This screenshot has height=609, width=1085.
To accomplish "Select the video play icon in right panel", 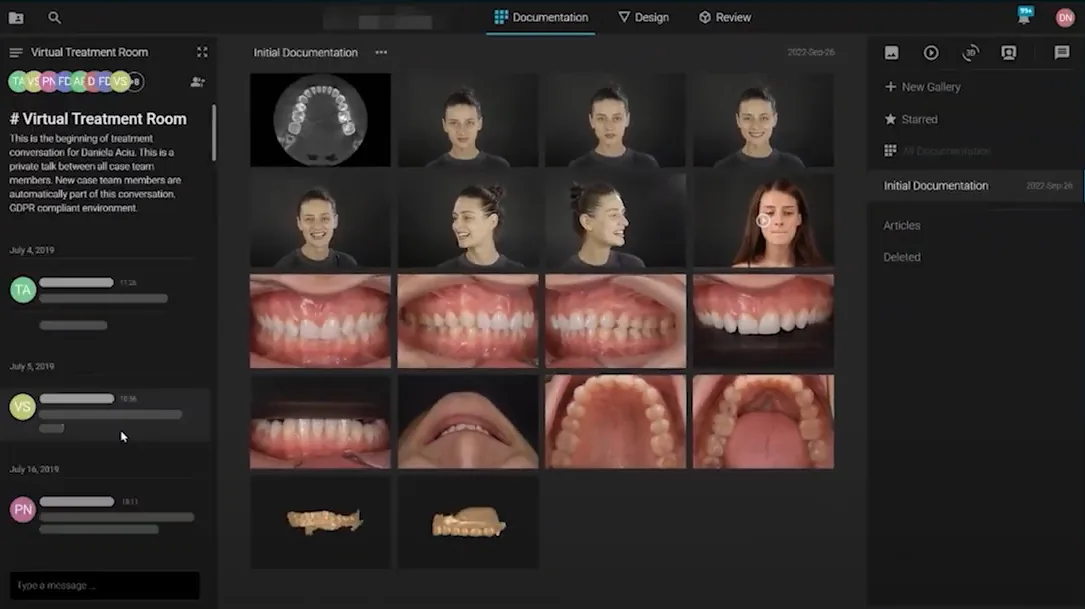I will pyautogui.click(x=931, y=53).
